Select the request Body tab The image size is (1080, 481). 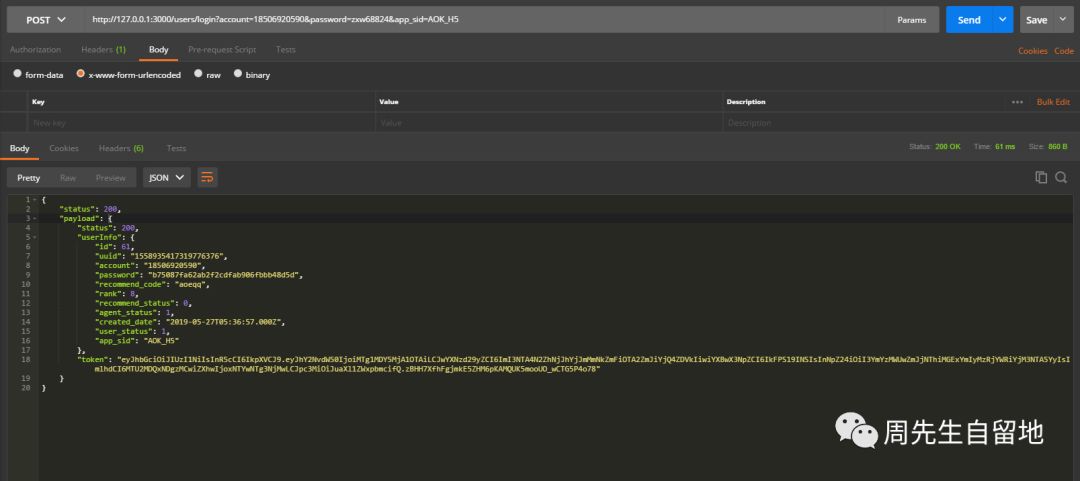[158, 50]
